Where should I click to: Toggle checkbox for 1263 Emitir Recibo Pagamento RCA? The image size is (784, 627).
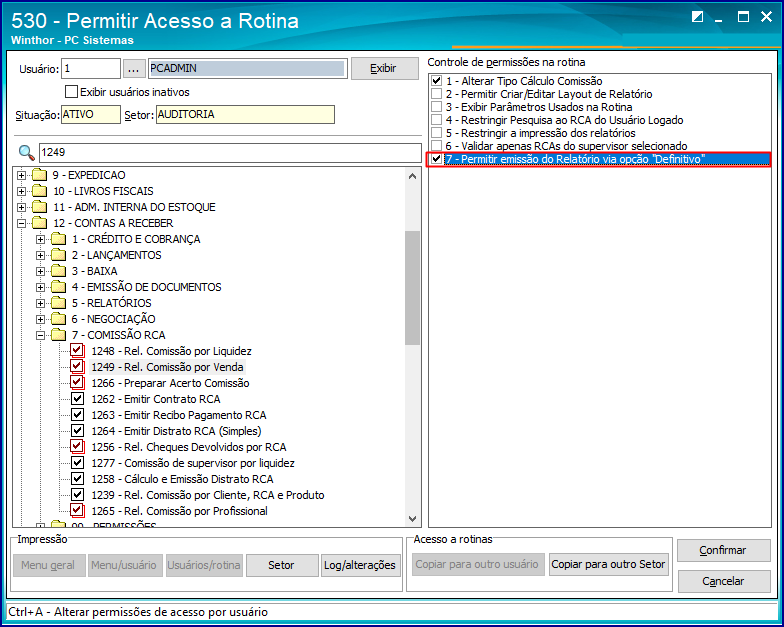77,414
